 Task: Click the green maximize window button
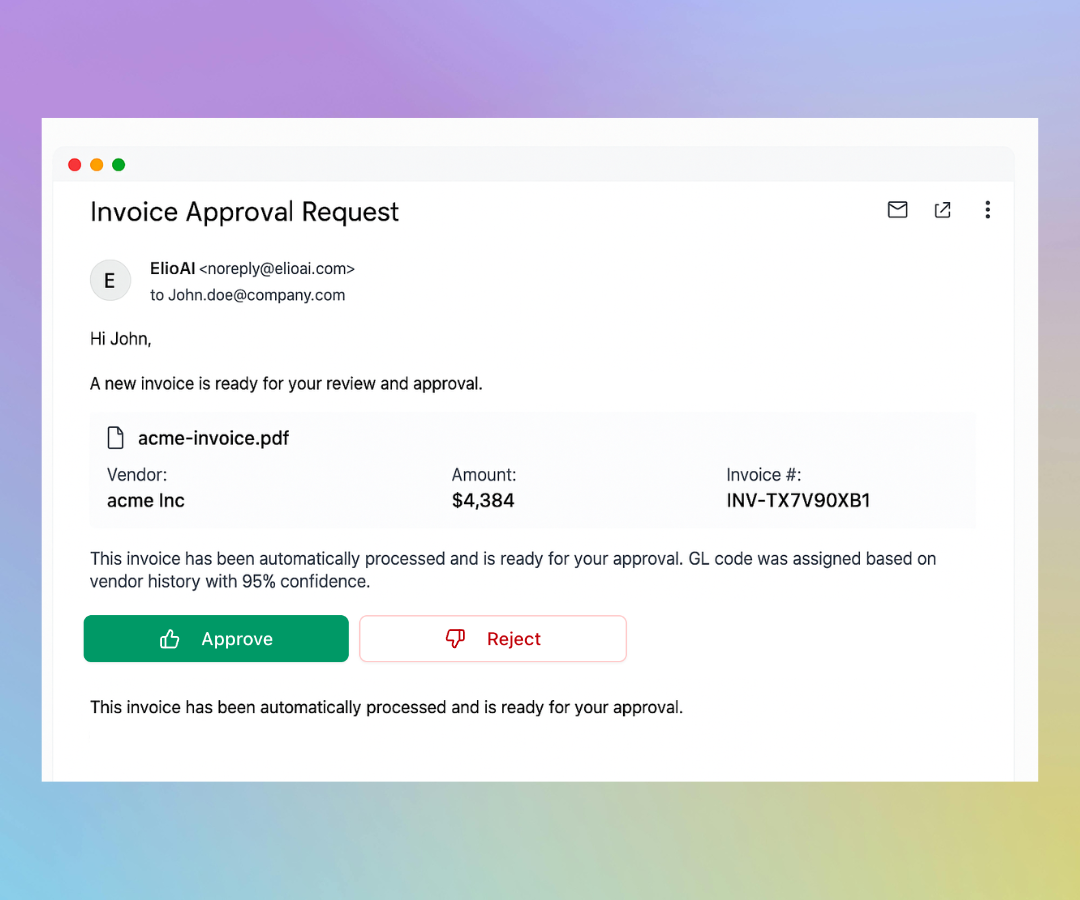[118, 165]
